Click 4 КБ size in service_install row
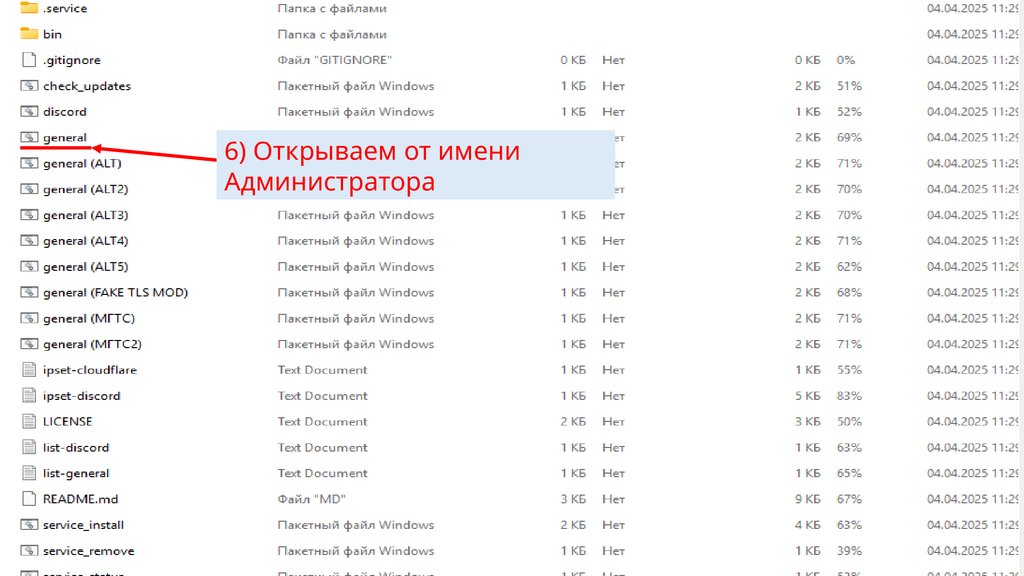The height and width of the screenshot is (576, 1024). click(x=808, y=525)
